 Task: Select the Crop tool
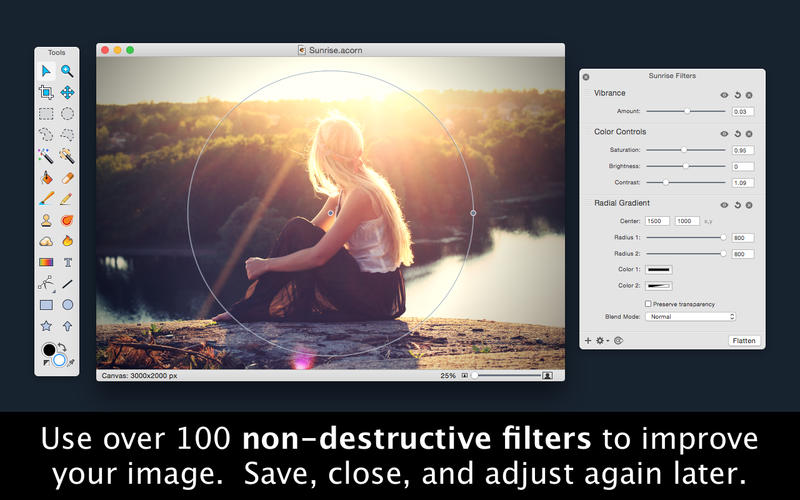[46, 92]
